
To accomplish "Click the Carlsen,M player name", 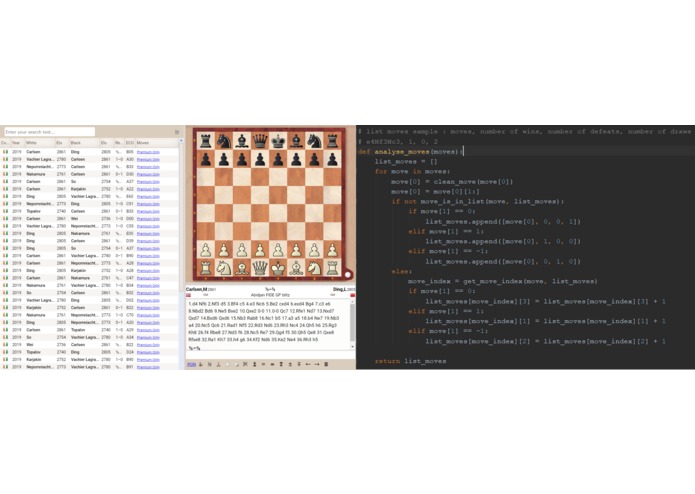I will [x=196, y=289].
